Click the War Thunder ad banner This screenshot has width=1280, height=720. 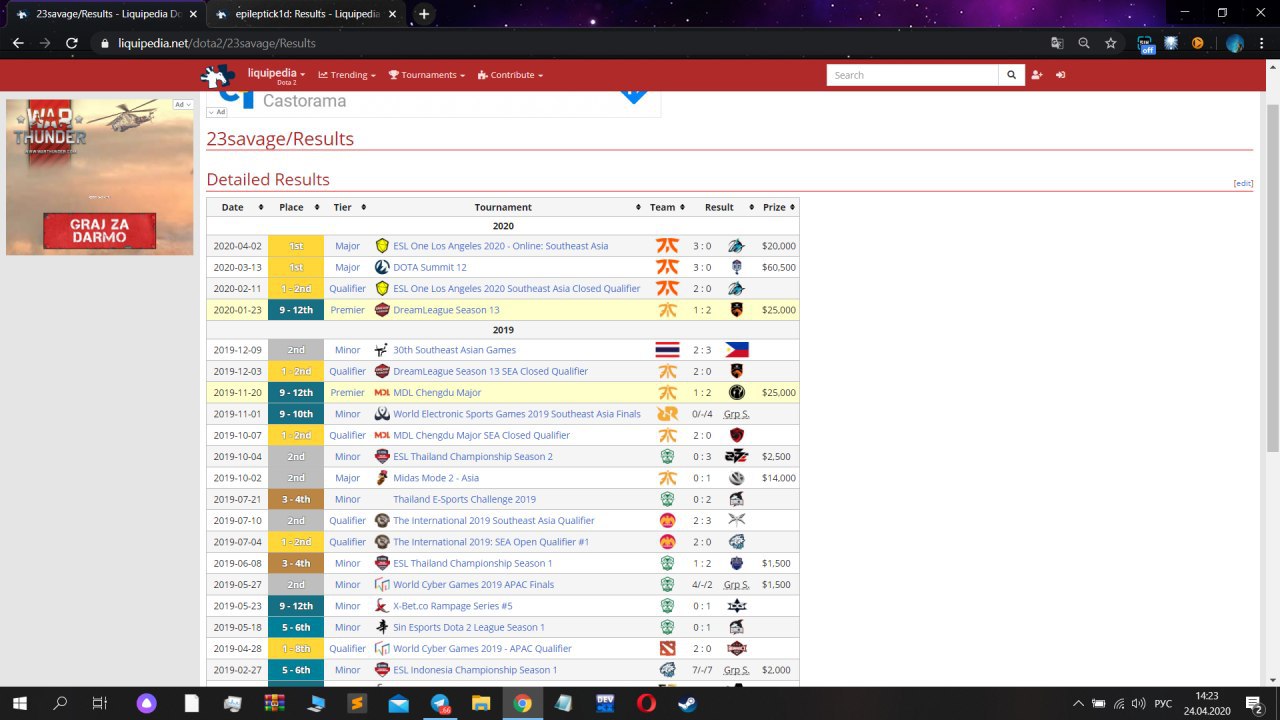99,175
